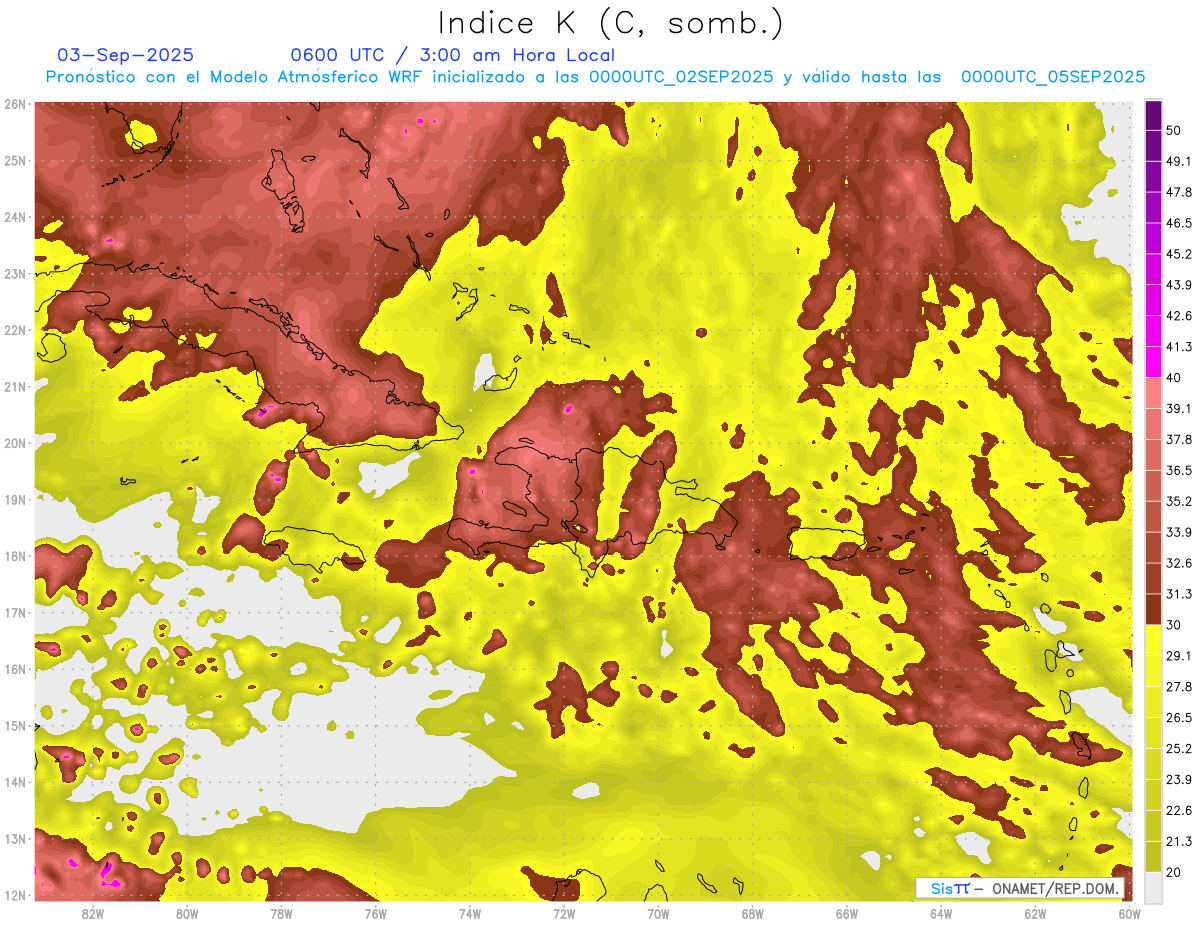The image size is (1200, 927).
Task: Click the colorbar value 20
Action: coord(1175,872)
